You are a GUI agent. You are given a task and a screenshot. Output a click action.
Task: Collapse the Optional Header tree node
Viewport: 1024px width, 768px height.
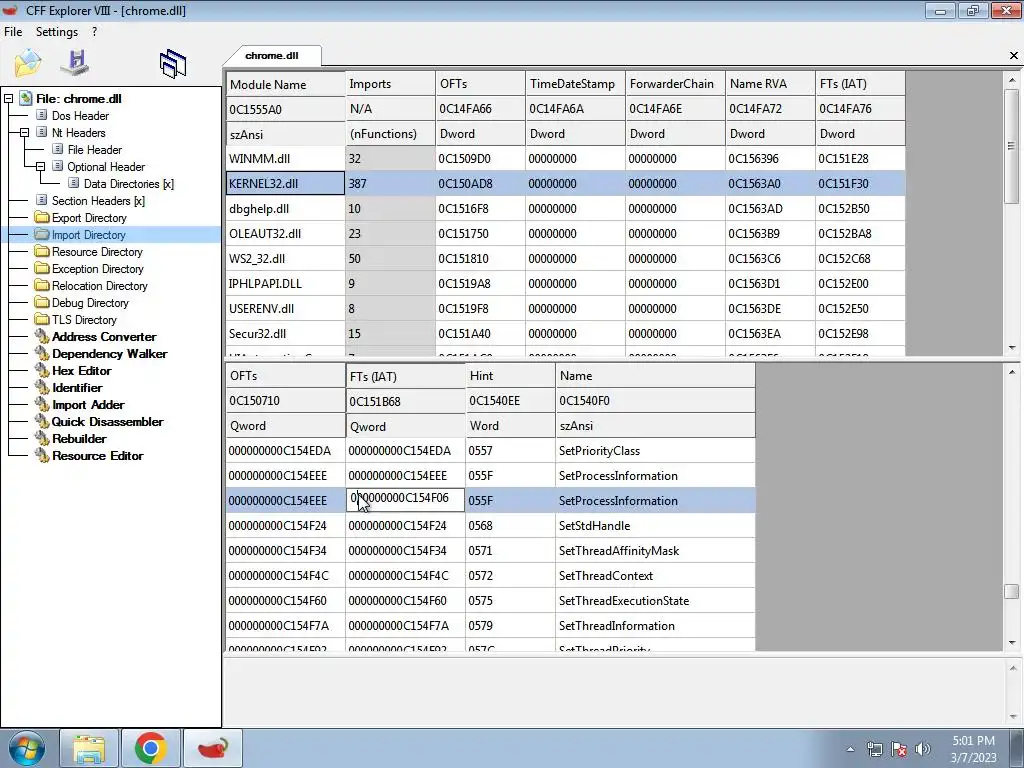pyautogui.click(x=40, y=167)
